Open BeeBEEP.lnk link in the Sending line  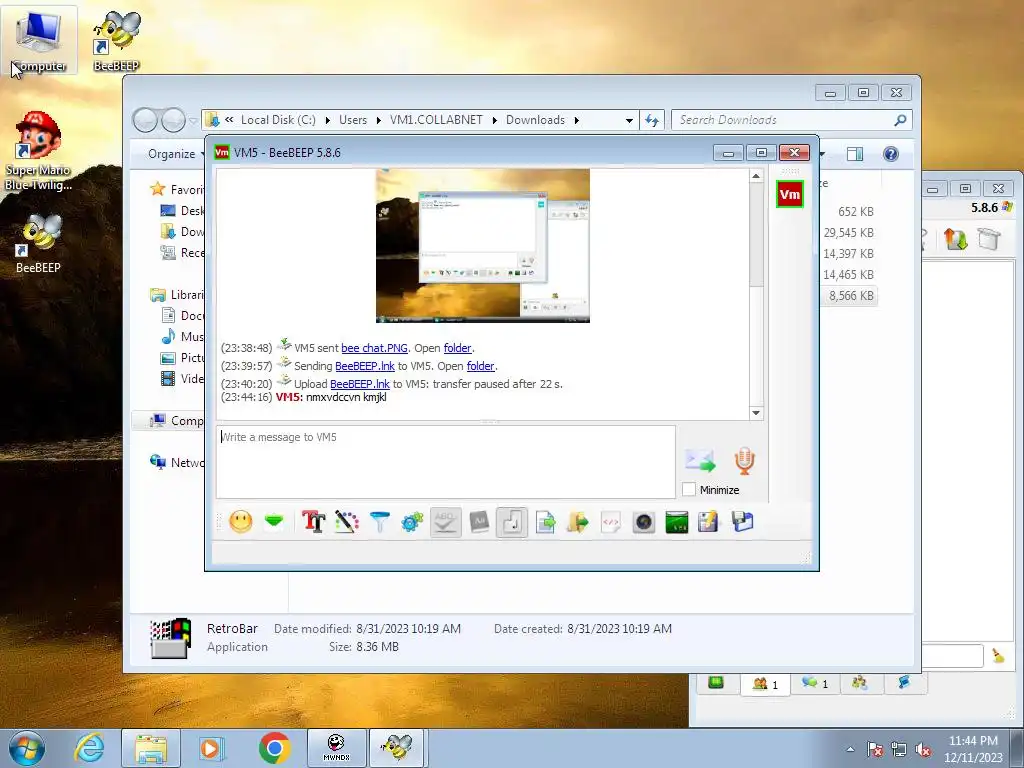[x=364, y=366]
